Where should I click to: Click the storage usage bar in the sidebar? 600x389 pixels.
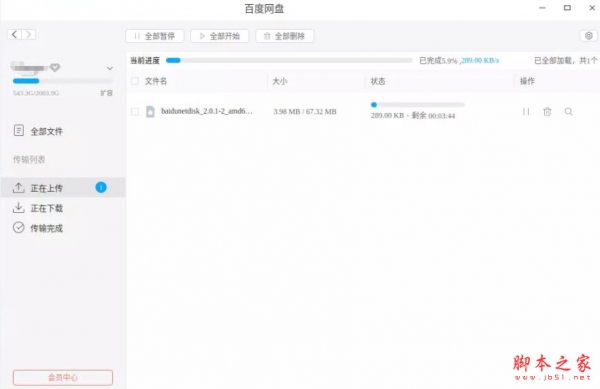coord(63,81)
